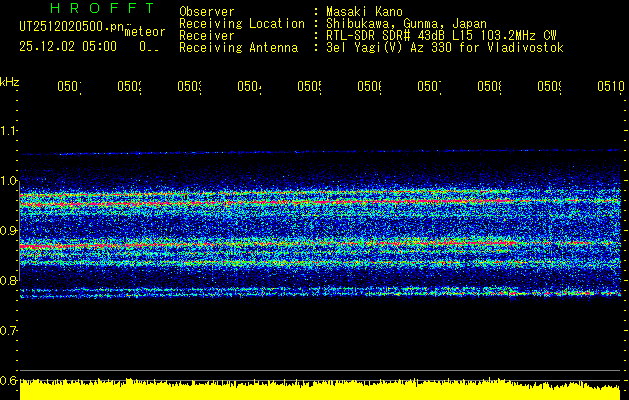Click the 'Receiver' field label

coord(207,36)
